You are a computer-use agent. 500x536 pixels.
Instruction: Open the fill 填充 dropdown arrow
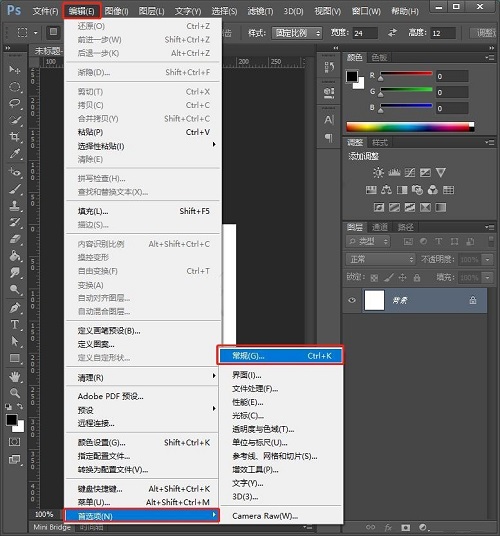[488, 278]
